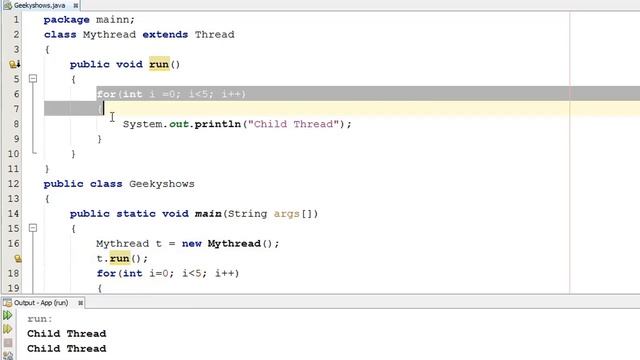The image size is (640, 360).
Task: Click the Stop icon in Output panel
Action: 8,343
